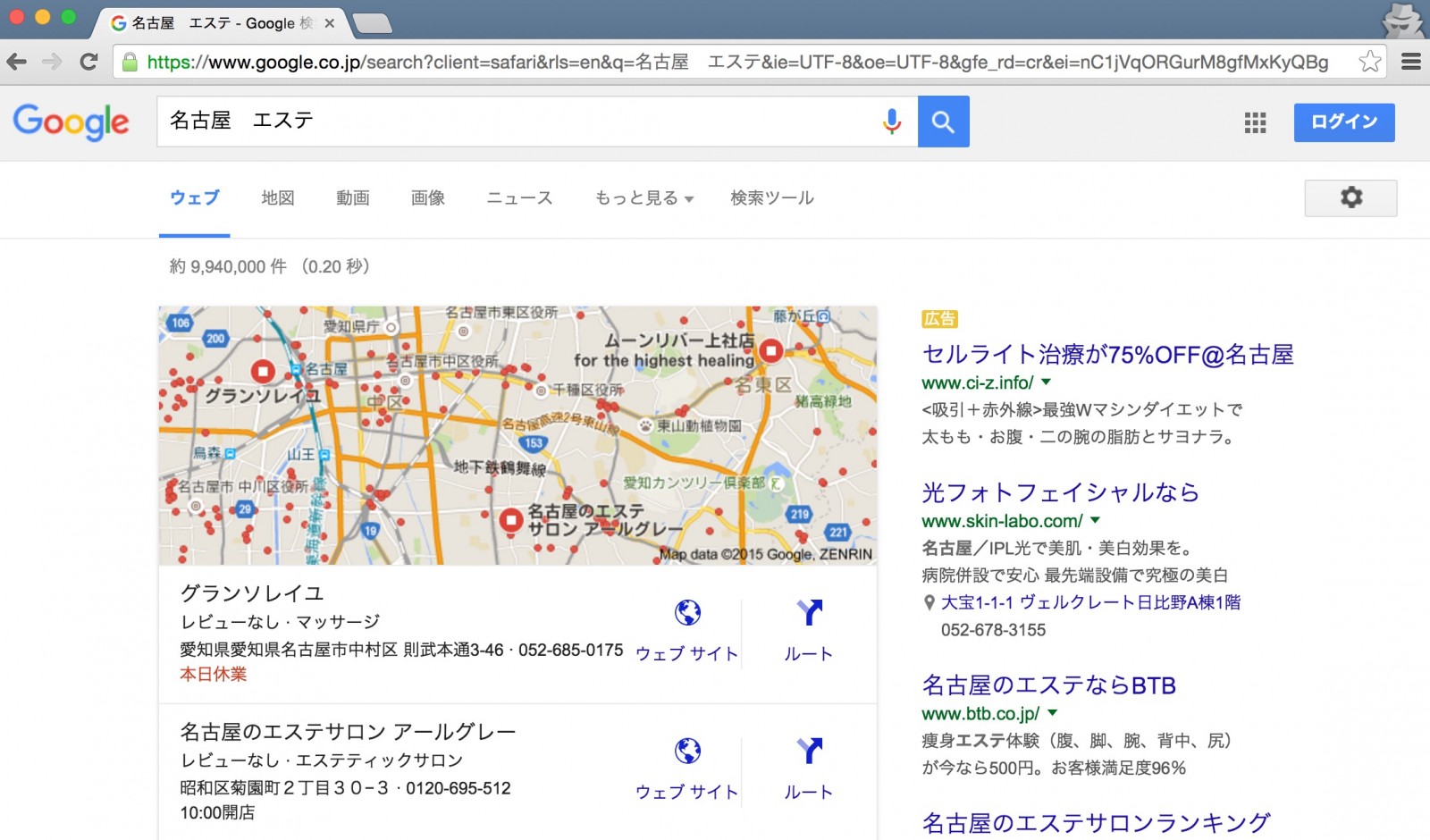Bookmark page with the star icon

tap(1369, 62)
